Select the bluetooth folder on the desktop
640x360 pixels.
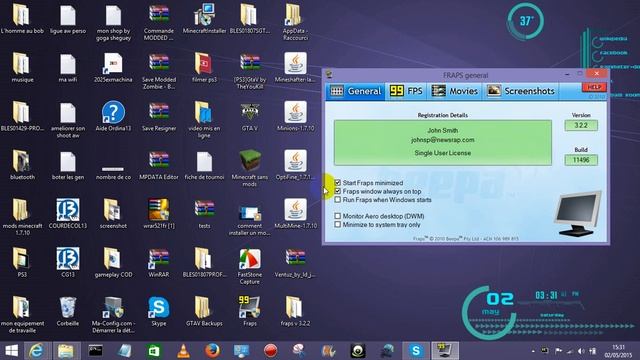(x=22, y=165)
